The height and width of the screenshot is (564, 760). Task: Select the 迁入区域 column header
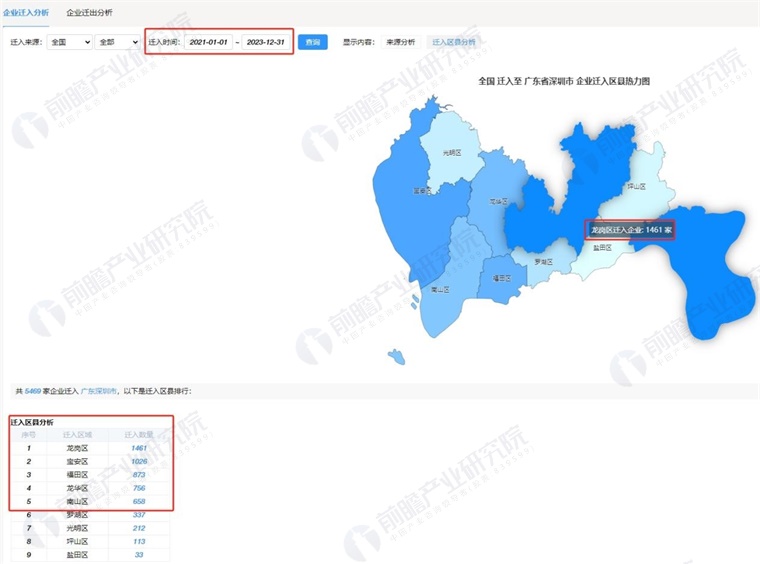coord(77,435)
